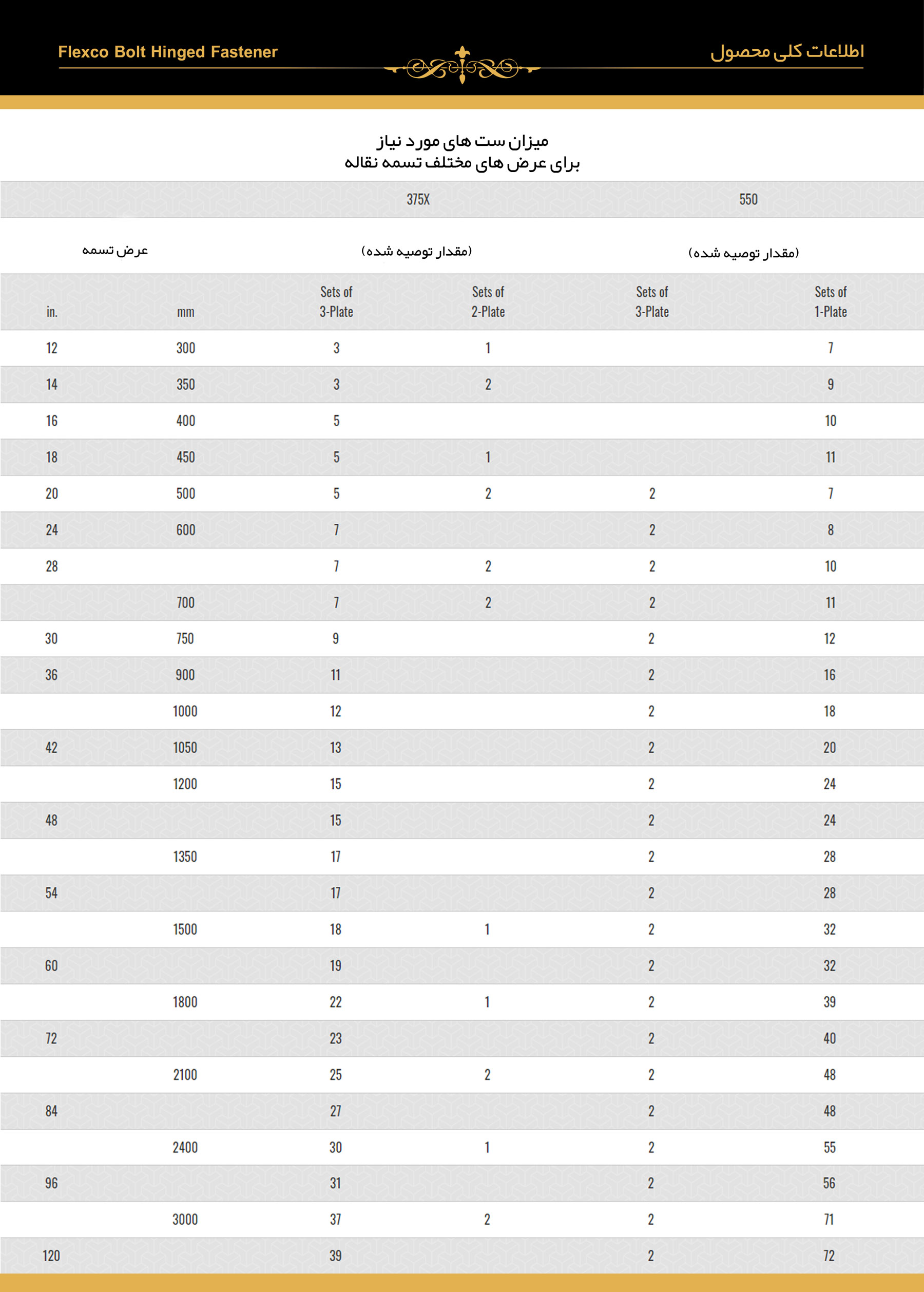Click value 72 in last row

[829, 1256]
